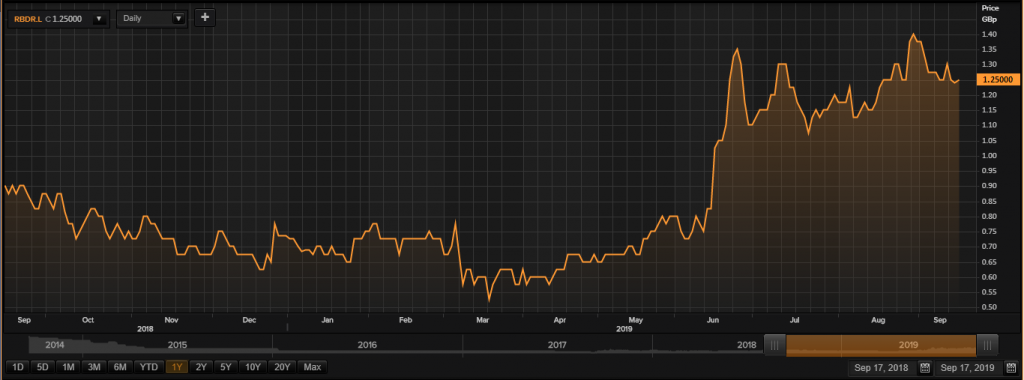Screen dimensions: 1024x380
Task: Select the 20Y range button
Action: pyautogui.click(x=282, y=368)
